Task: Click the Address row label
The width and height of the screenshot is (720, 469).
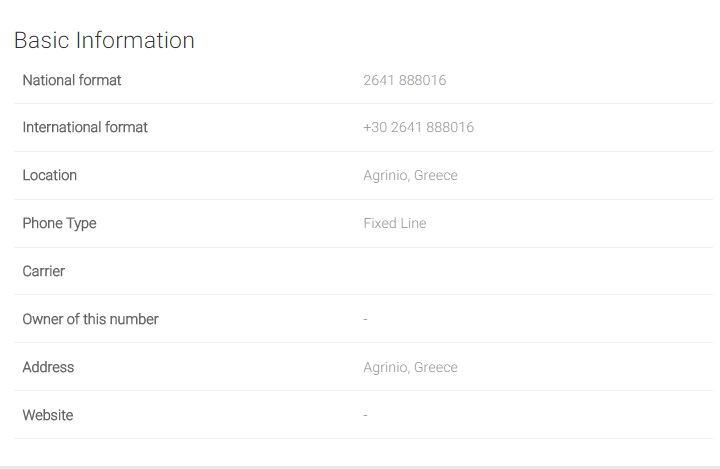Action: (x=48, y=367)
